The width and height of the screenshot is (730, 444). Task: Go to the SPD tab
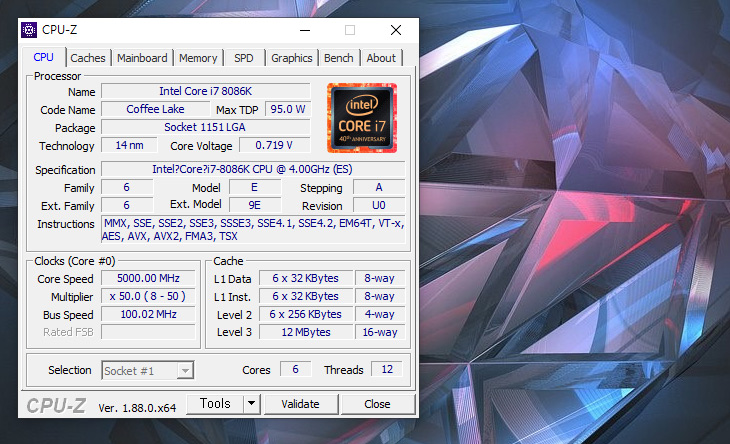(x=243, y=58)
